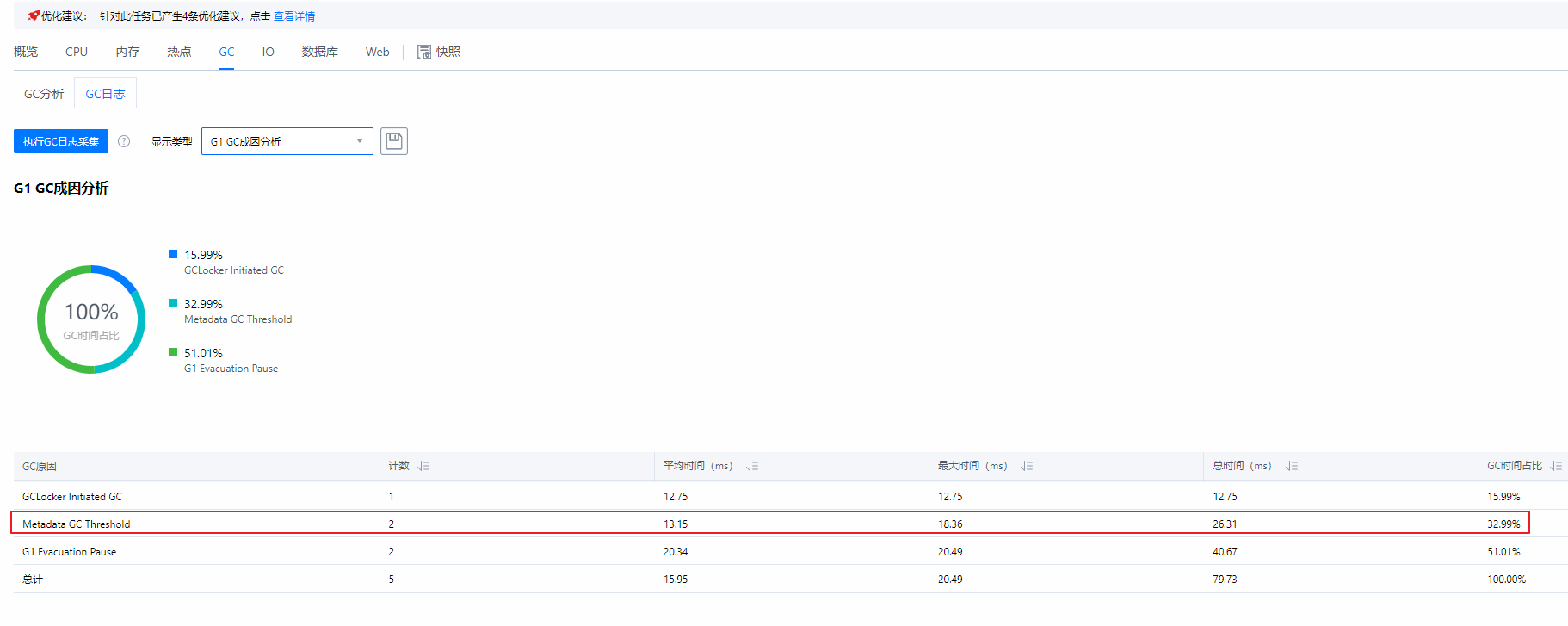Expand the display type dropdown arrow

pos(360,141)
